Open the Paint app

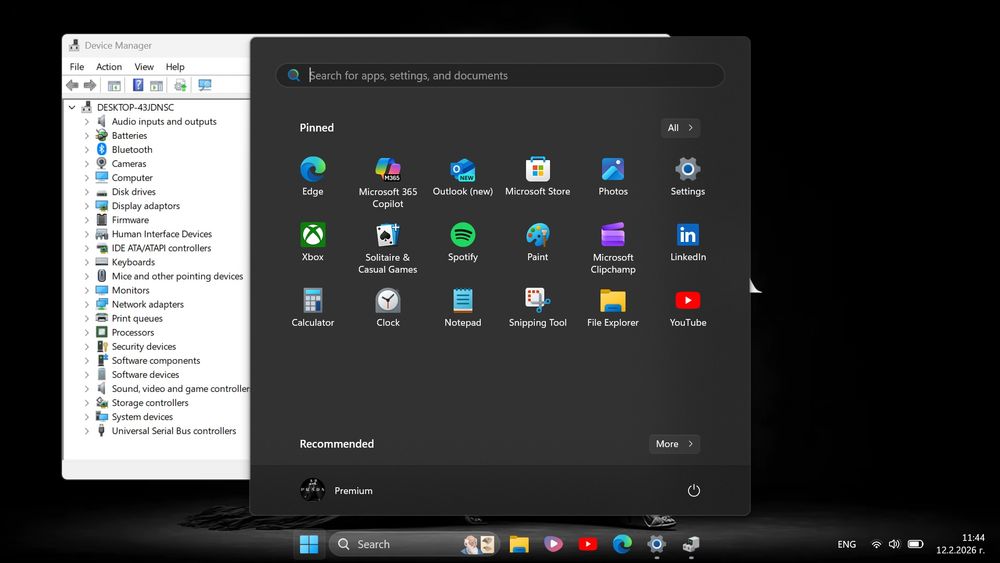[x=538, y=242]
